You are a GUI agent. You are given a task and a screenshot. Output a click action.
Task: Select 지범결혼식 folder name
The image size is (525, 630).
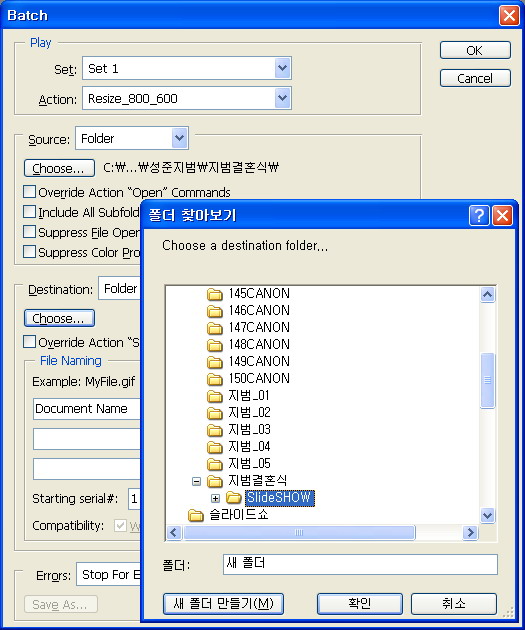[257, 481]
